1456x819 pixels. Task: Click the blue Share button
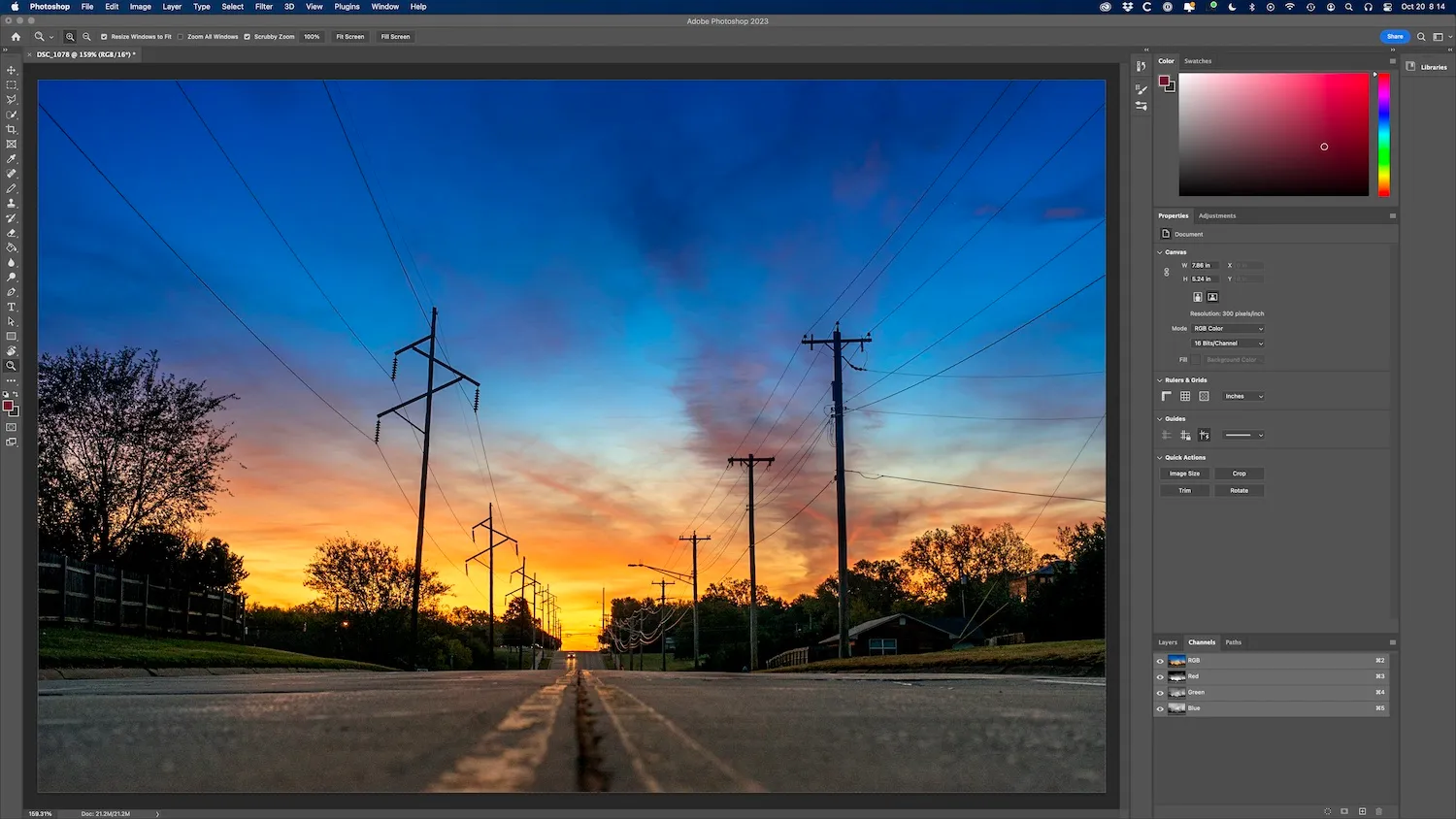pos(1395,37)
